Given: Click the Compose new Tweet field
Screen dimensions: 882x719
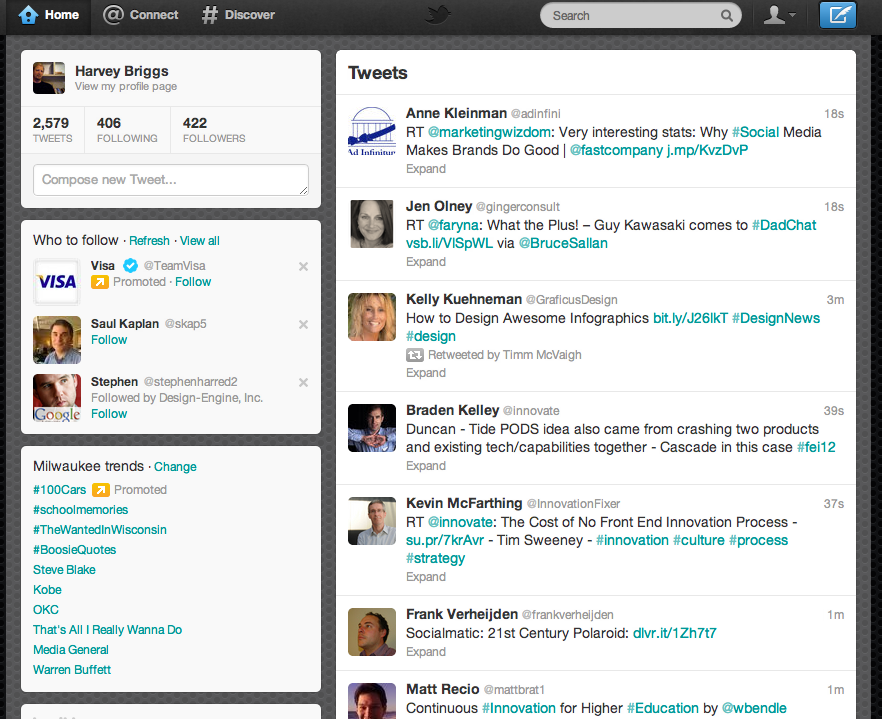Looking at the screenshot, I should click(x=170, y=180).
